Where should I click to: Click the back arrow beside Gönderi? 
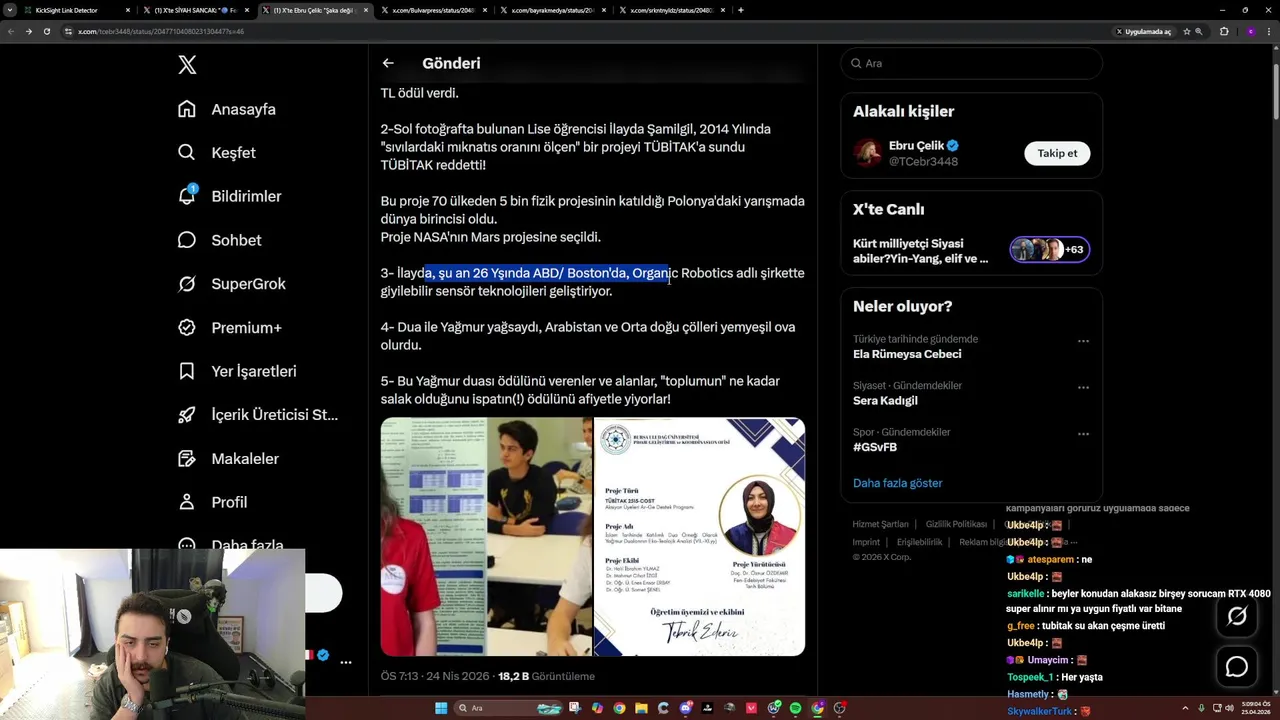pos(388,63)
